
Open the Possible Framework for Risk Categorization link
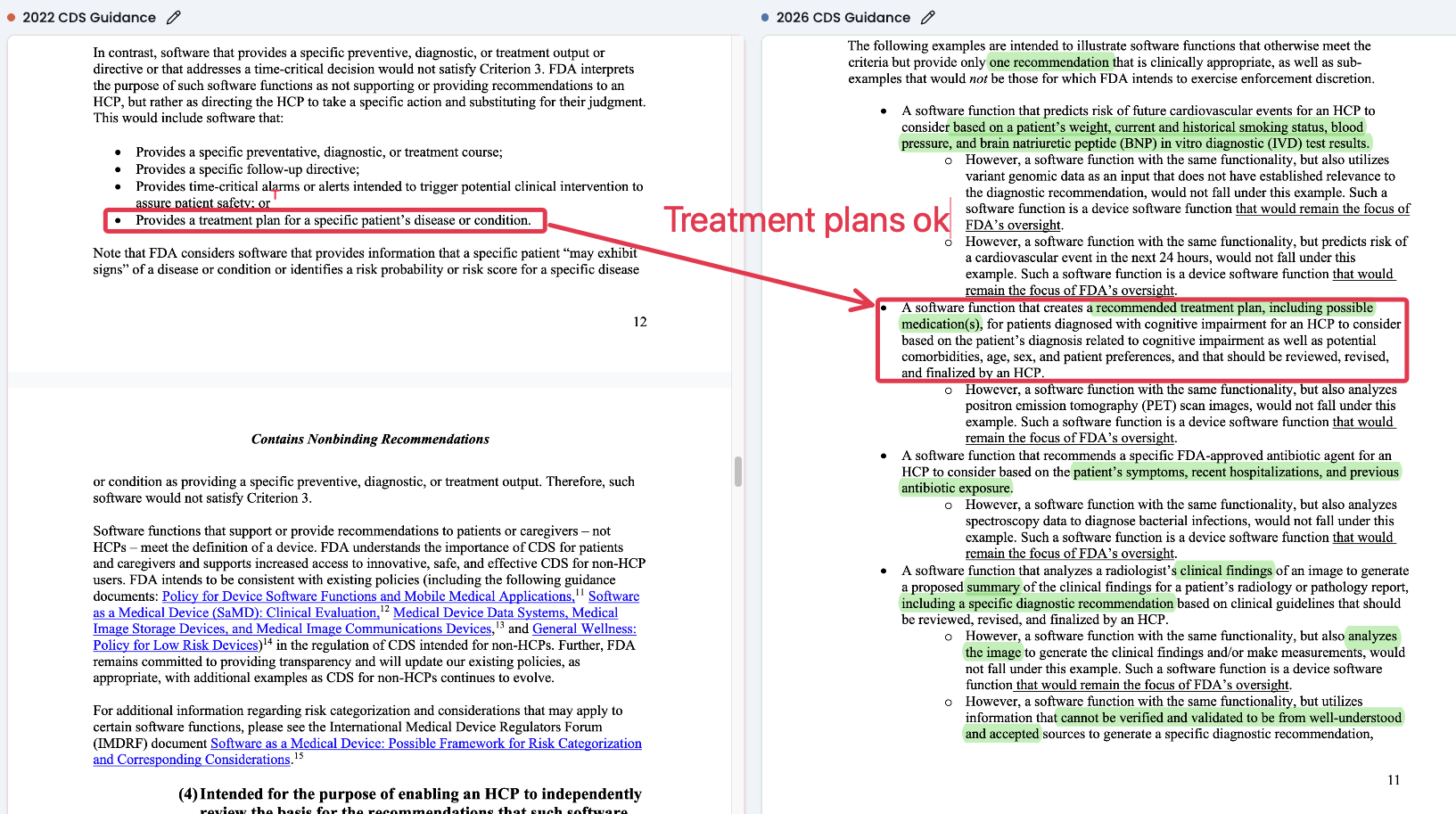[425, 744]
